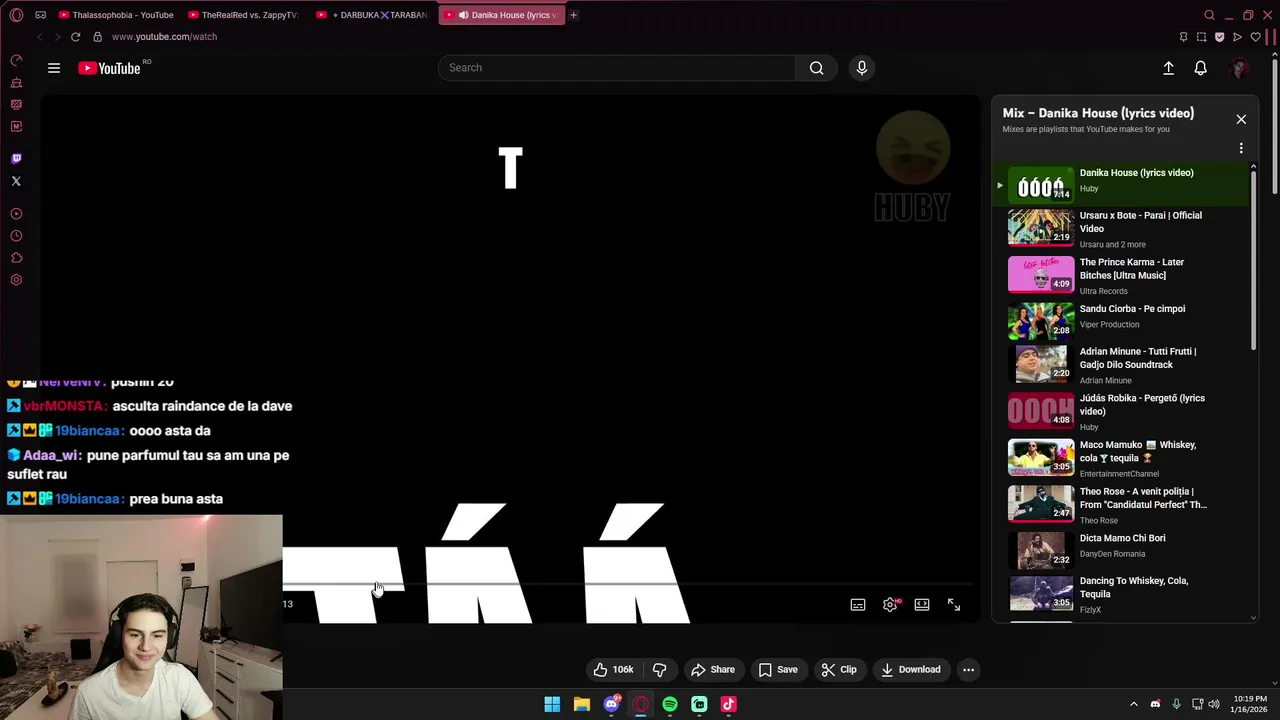This screenshot has height=720, width=1280.
Task: Save the video to playlist
Action: (x=777, y=670)
